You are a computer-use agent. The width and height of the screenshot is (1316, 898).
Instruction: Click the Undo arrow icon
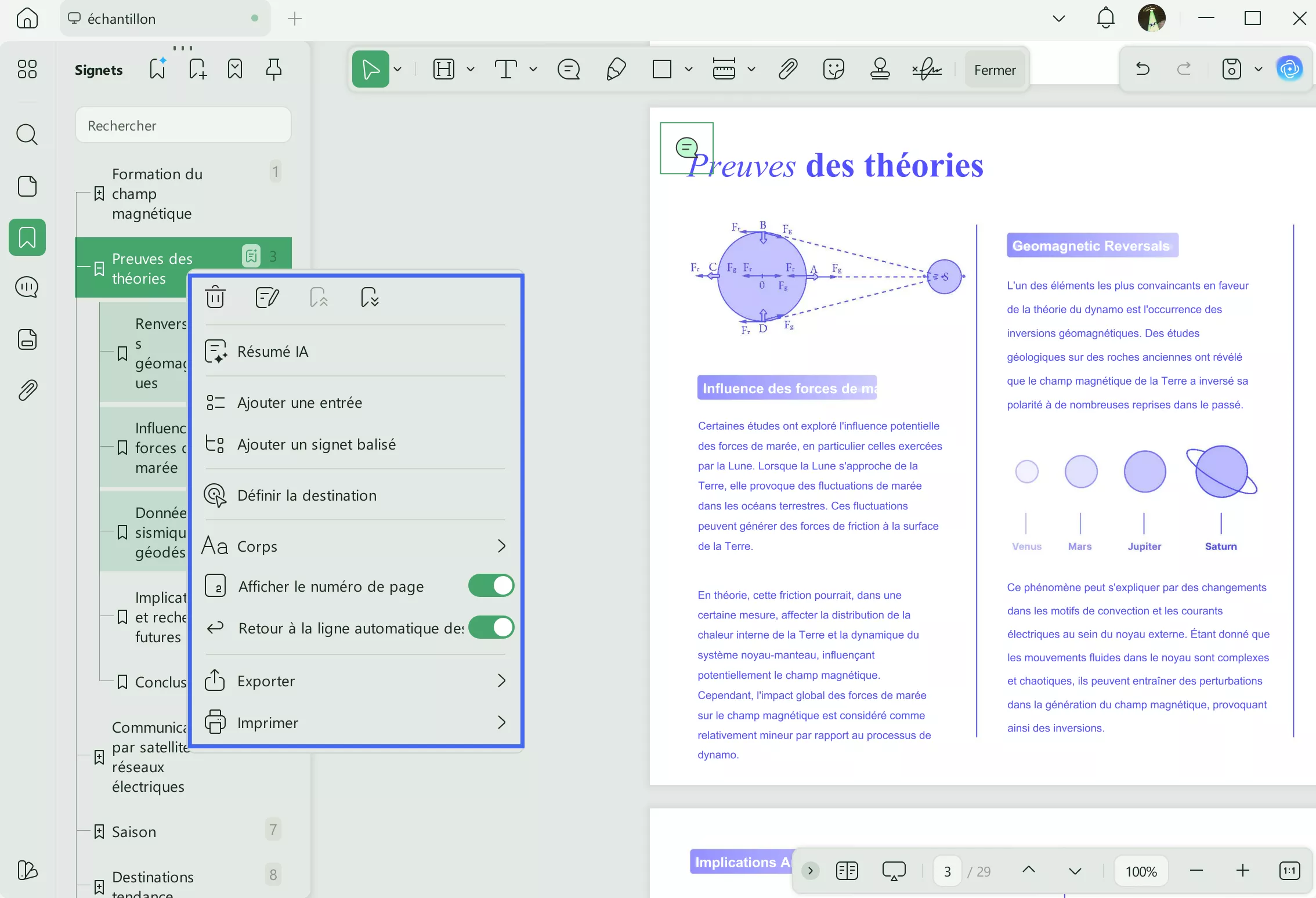(x=1142, y=68)
